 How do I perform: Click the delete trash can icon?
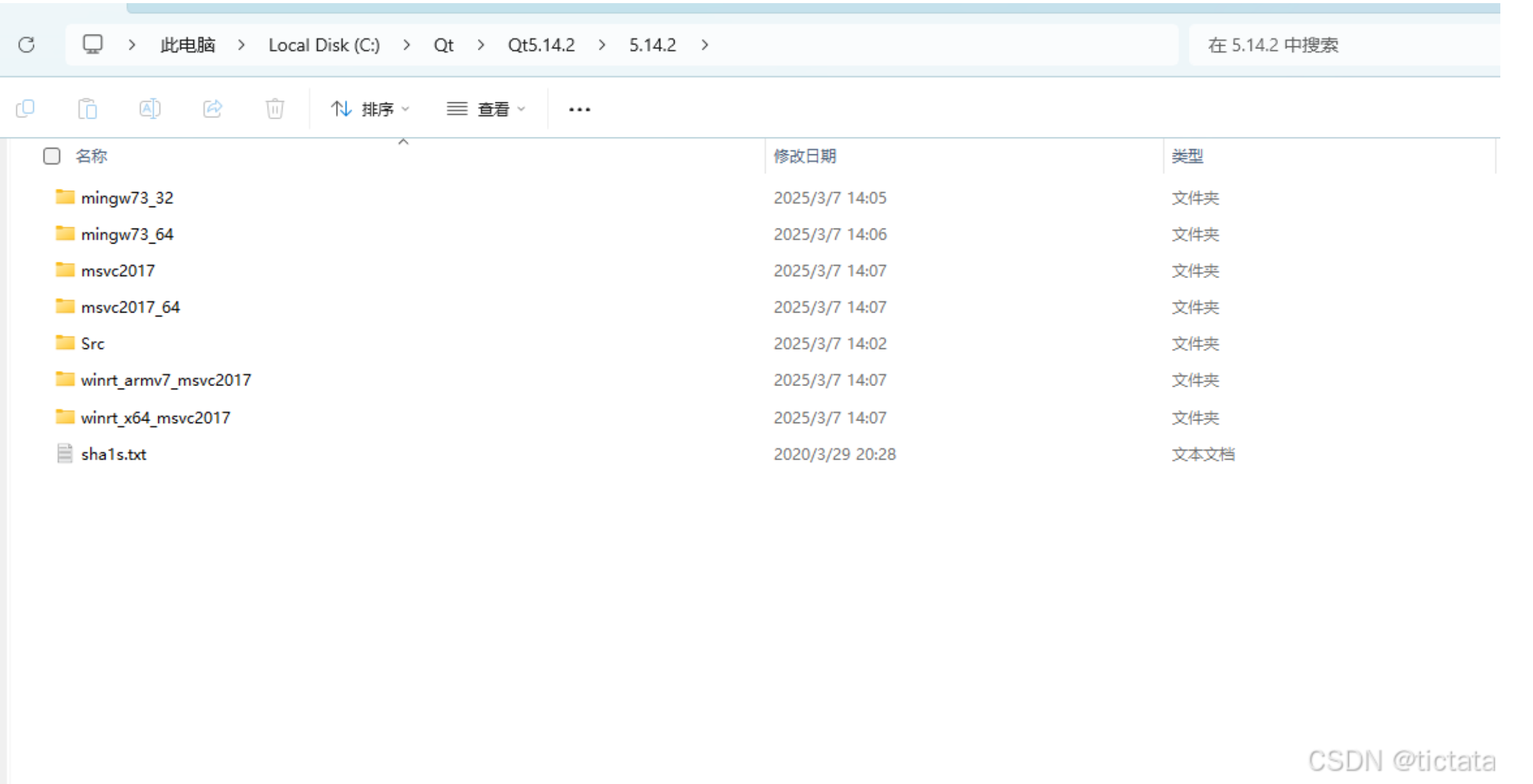pyautogui.click(x=274, y=109)
